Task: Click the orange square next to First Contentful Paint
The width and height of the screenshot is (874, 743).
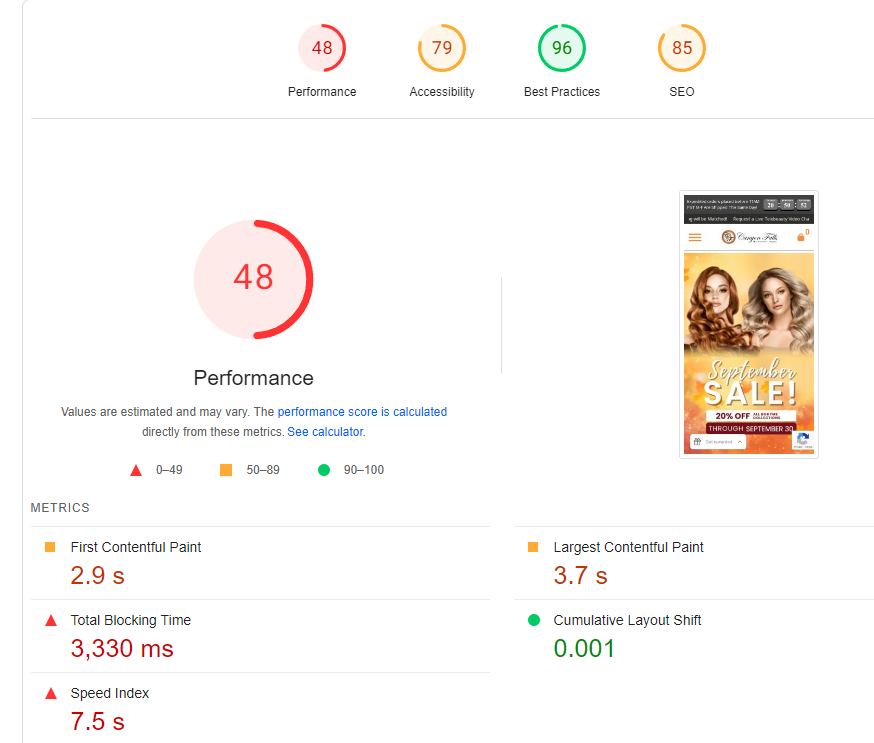Action: coord(50,547)
